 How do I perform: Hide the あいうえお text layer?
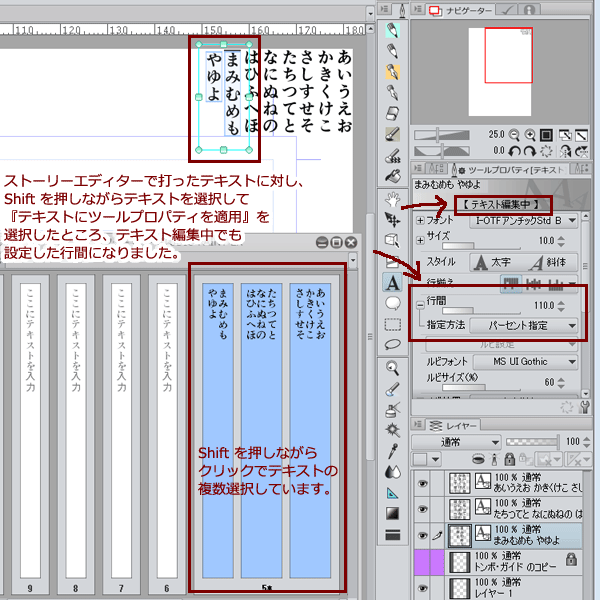(422, 484)
